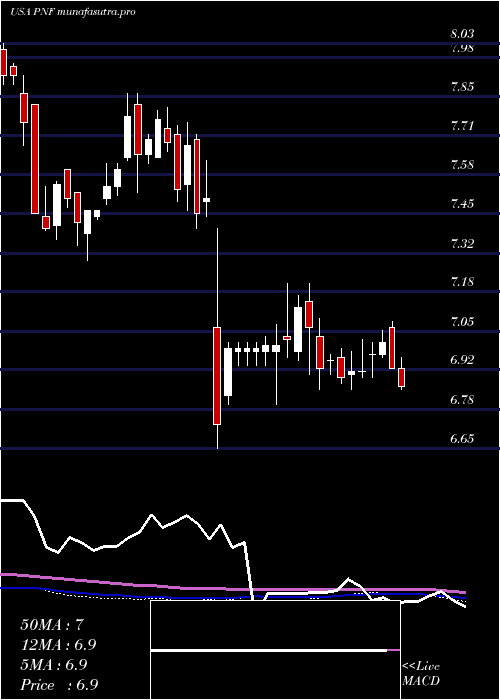The width and height of the screenshot is (500, 700).
Task: Select the 7.58 price axis label
Action: pos(462,165)
